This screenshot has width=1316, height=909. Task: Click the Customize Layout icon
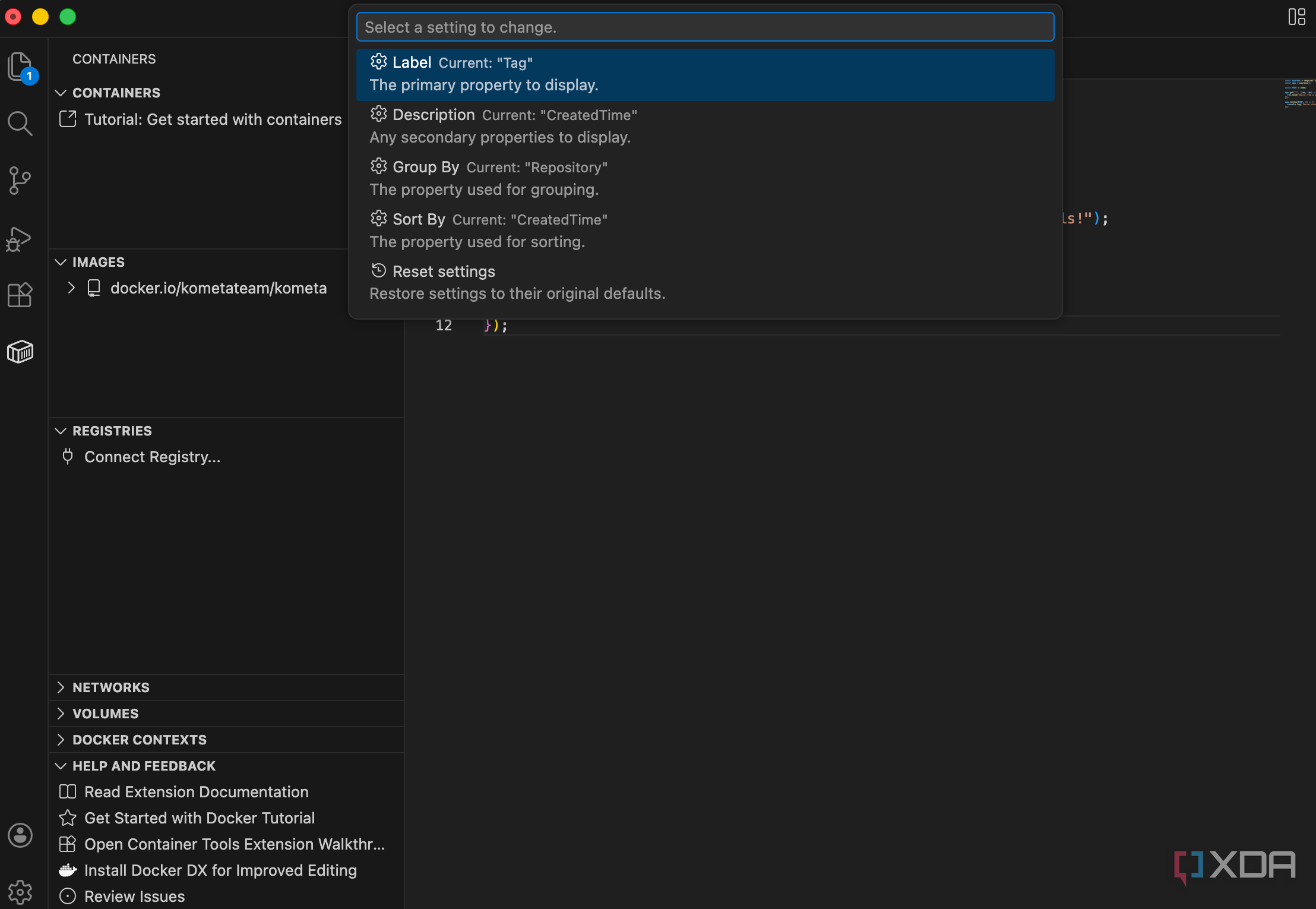pyautogui.click(x=1296, y=17)
